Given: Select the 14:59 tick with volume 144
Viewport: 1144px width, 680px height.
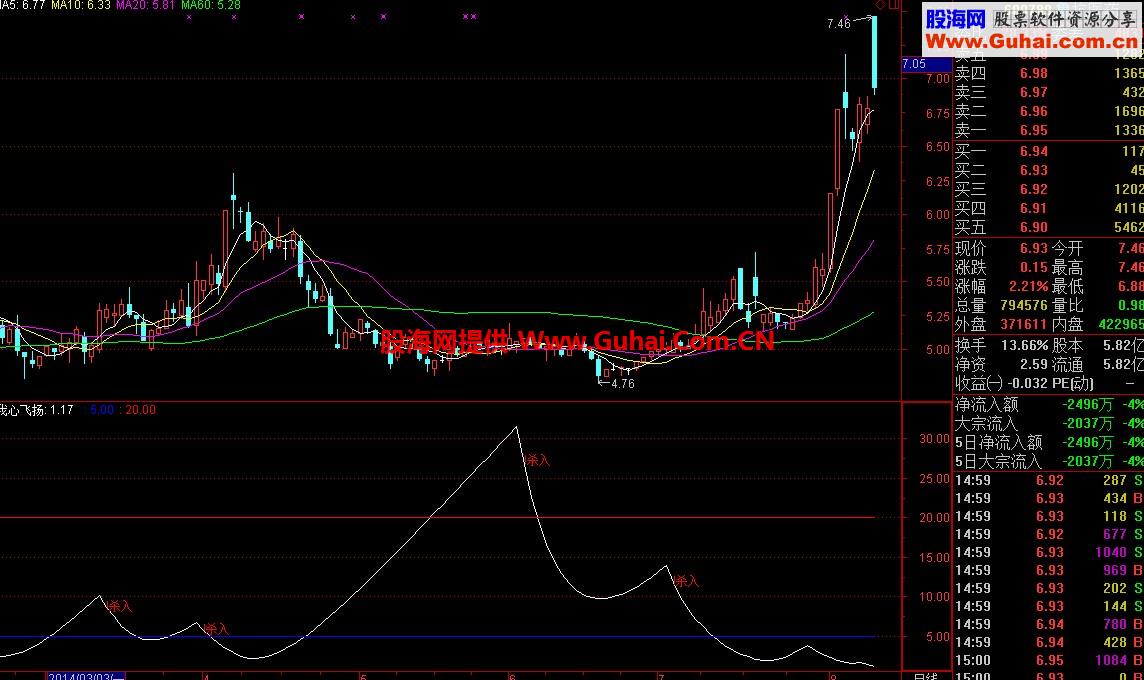Looking at the screenshot, I should point(1049,606).
